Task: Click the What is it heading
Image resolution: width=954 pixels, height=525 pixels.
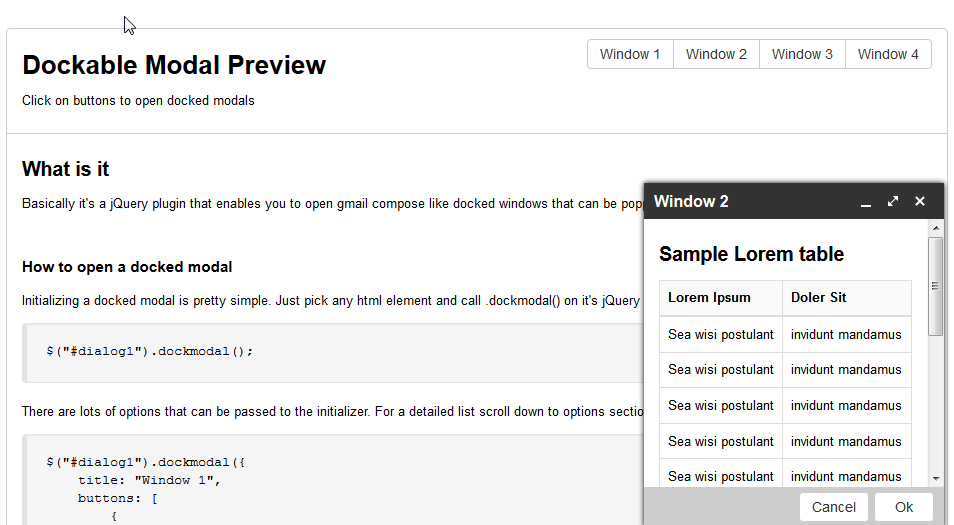Action: pos(66,169)
